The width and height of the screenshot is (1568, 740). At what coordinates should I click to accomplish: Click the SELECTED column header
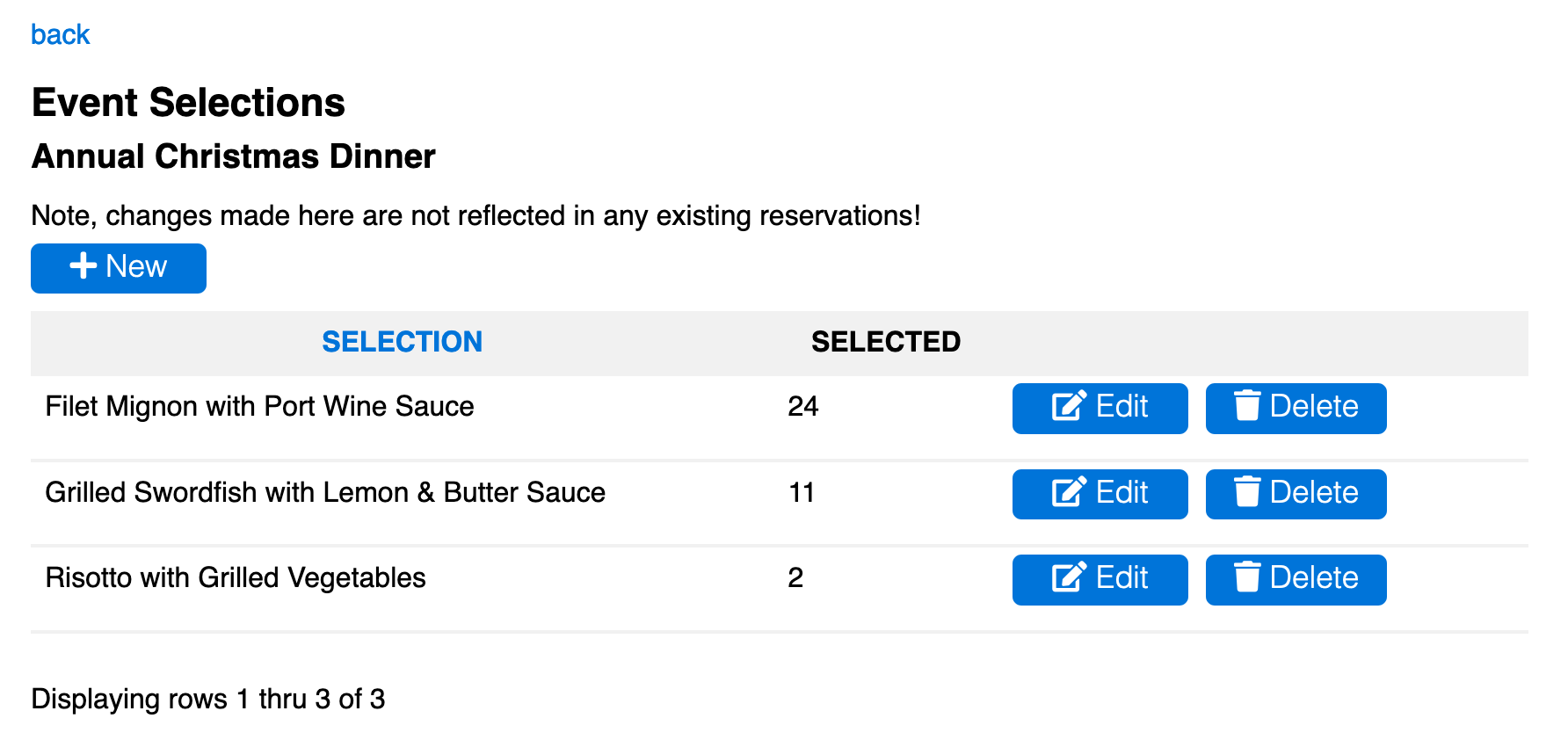click(886, 342)
